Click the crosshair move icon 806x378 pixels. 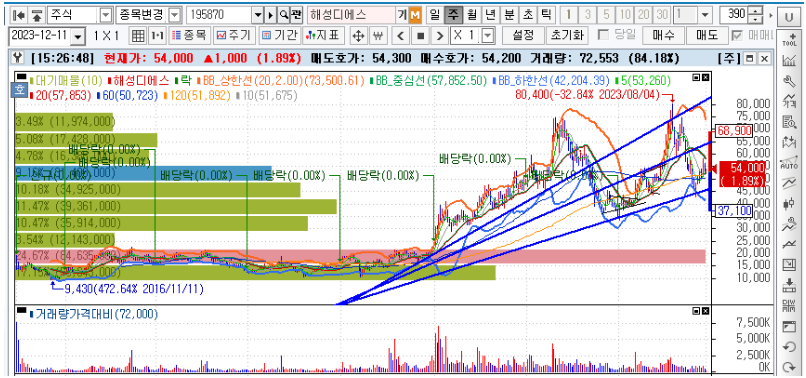click(x=358, y=36)
